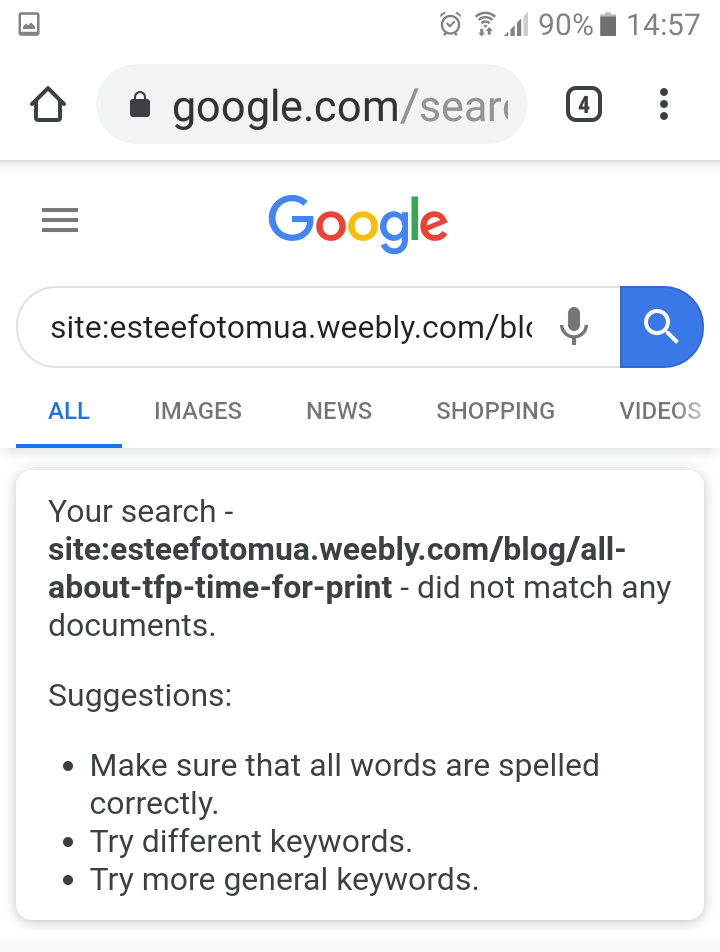
Task: Select the ALL results tab
Action: (69, 411)
